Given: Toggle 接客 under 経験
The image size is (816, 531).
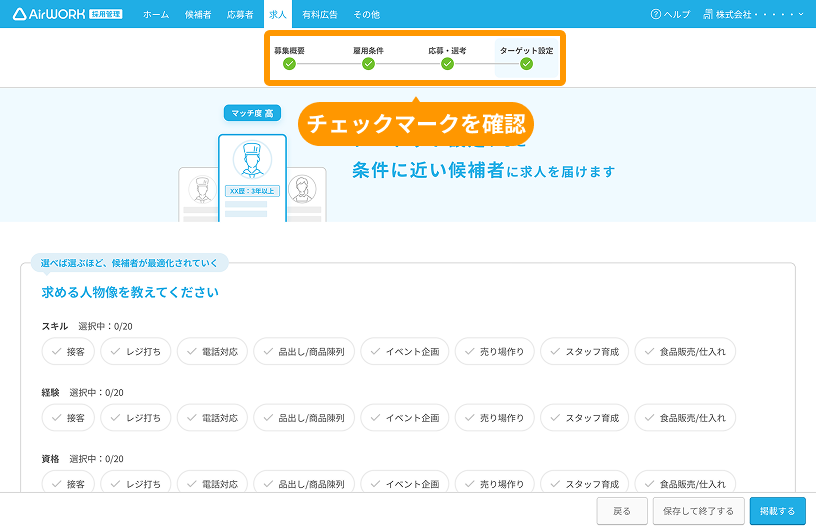Looking at the screenshot, I should point(68,418).
